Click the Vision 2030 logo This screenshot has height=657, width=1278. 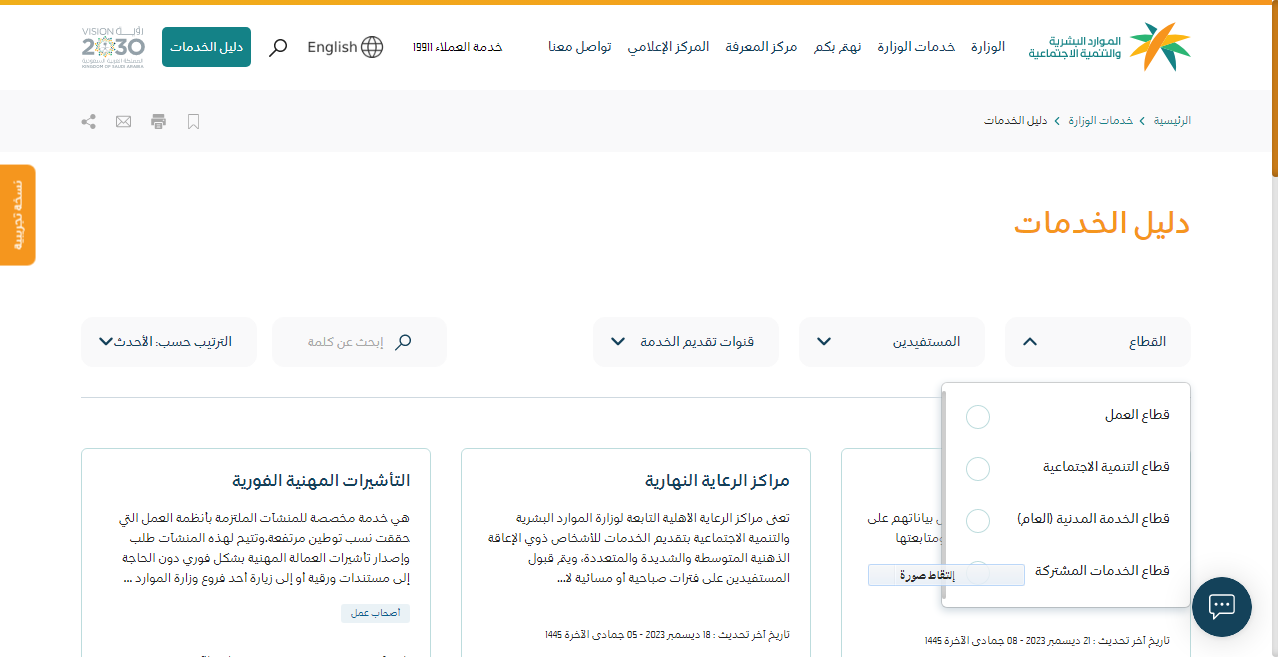(x=113, y=47)
